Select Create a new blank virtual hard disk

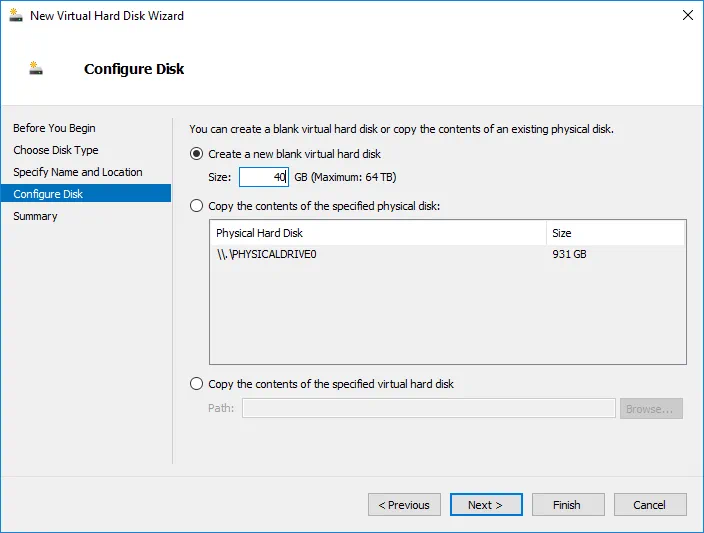197,154
